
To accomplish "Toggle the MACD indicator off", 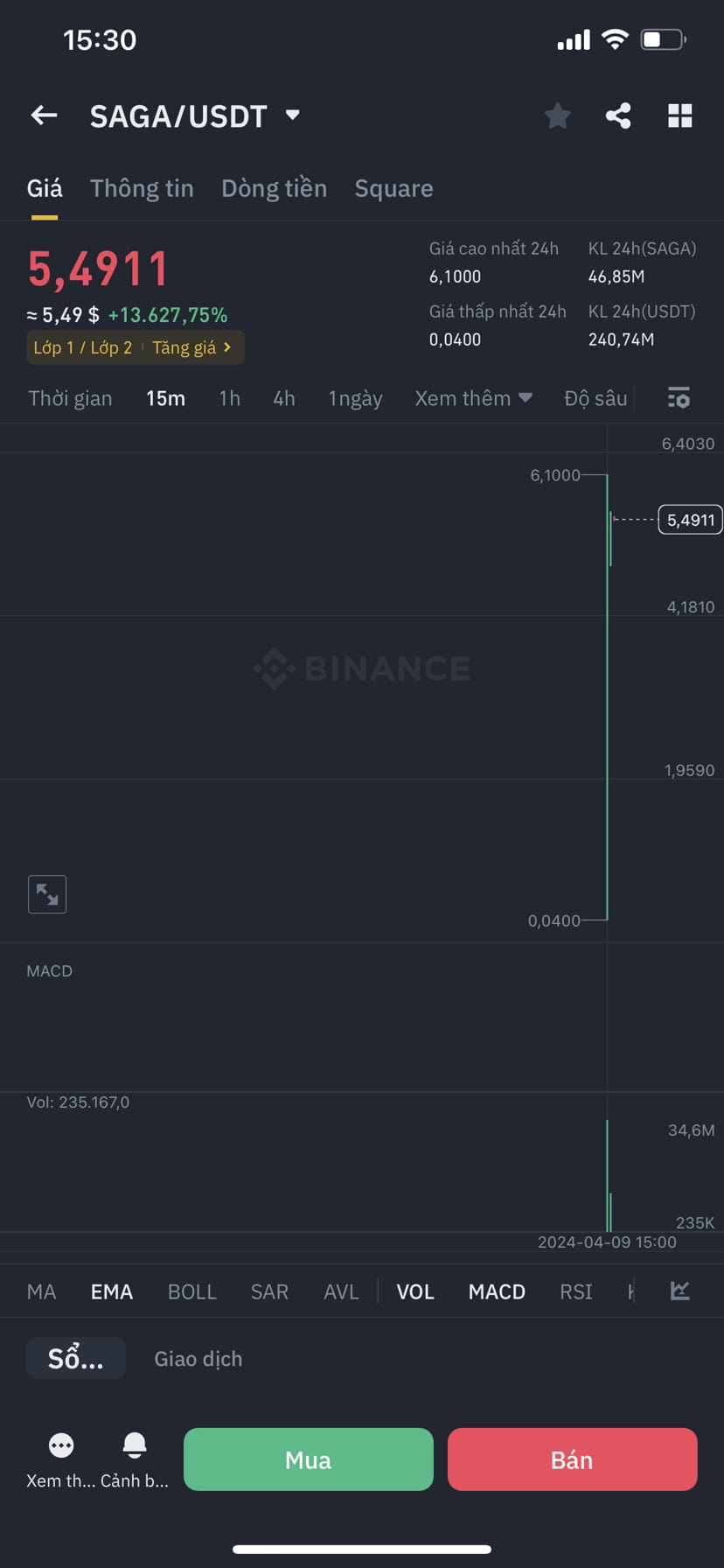I will pyautogui.click(x=497, y=1291).
